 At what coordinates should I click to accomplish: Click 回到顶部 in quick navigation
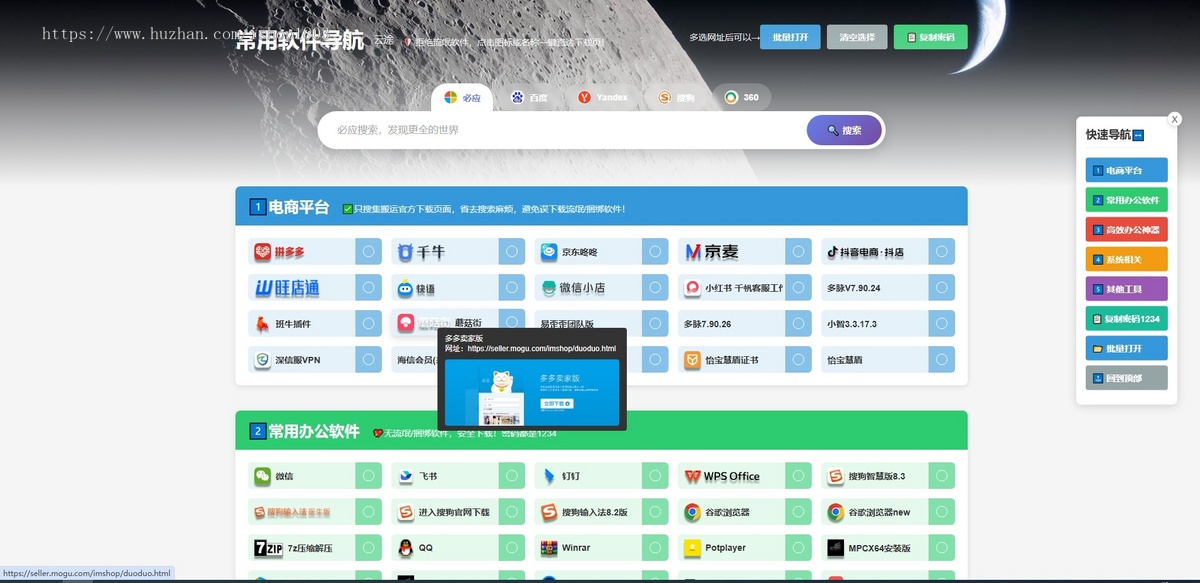point(1126,379)
